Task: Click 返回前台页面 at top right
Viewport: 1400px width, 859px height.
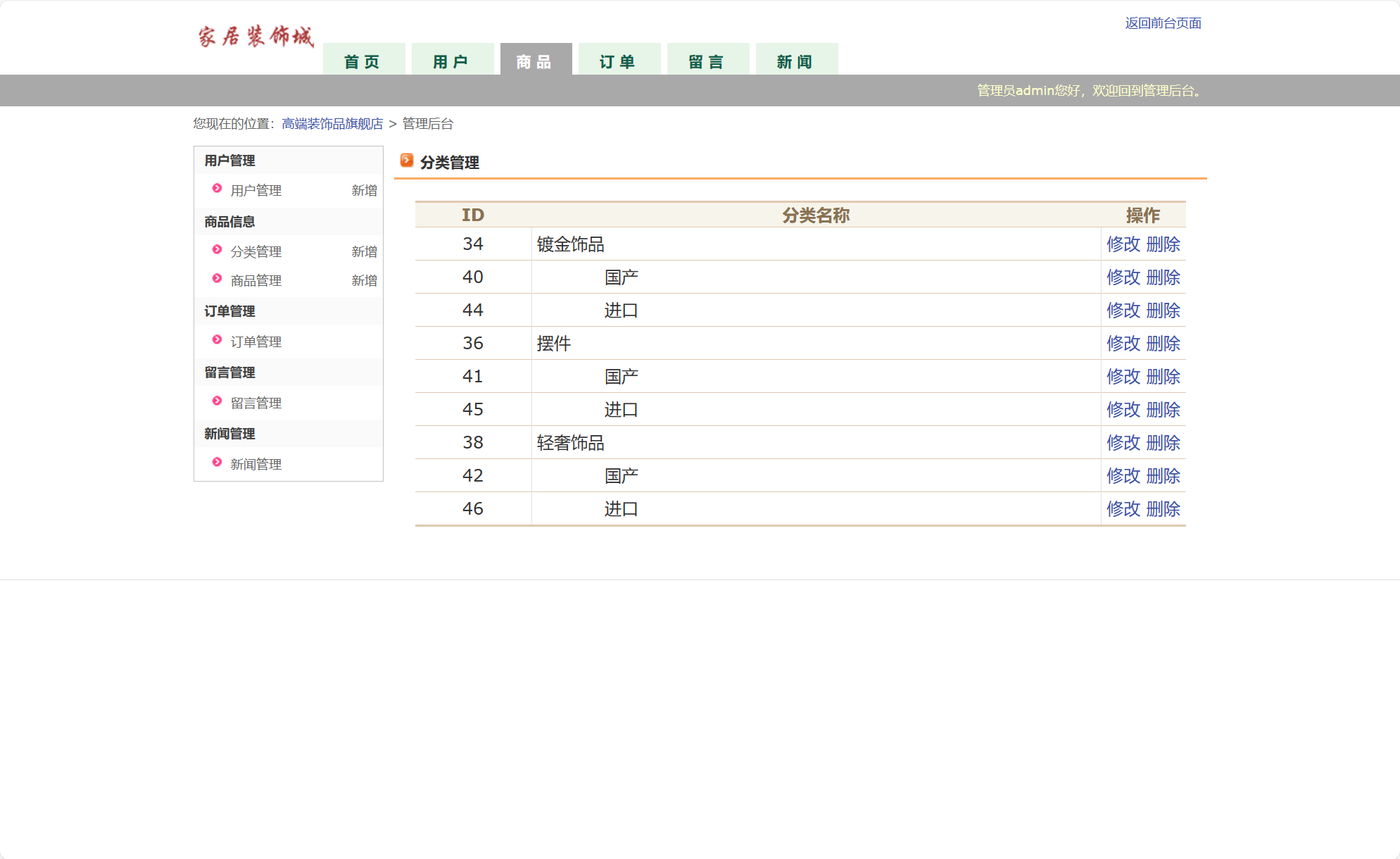Action: (1164, 23)
